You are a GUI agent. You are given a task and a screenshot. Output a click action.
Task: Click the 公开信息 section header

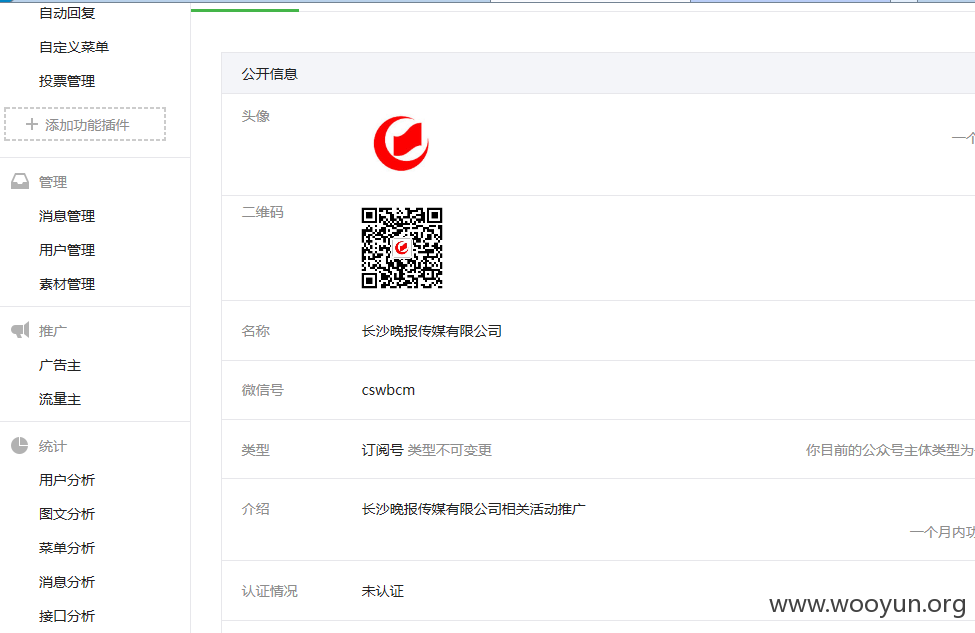pyautogui.click(x=269, y=74)
